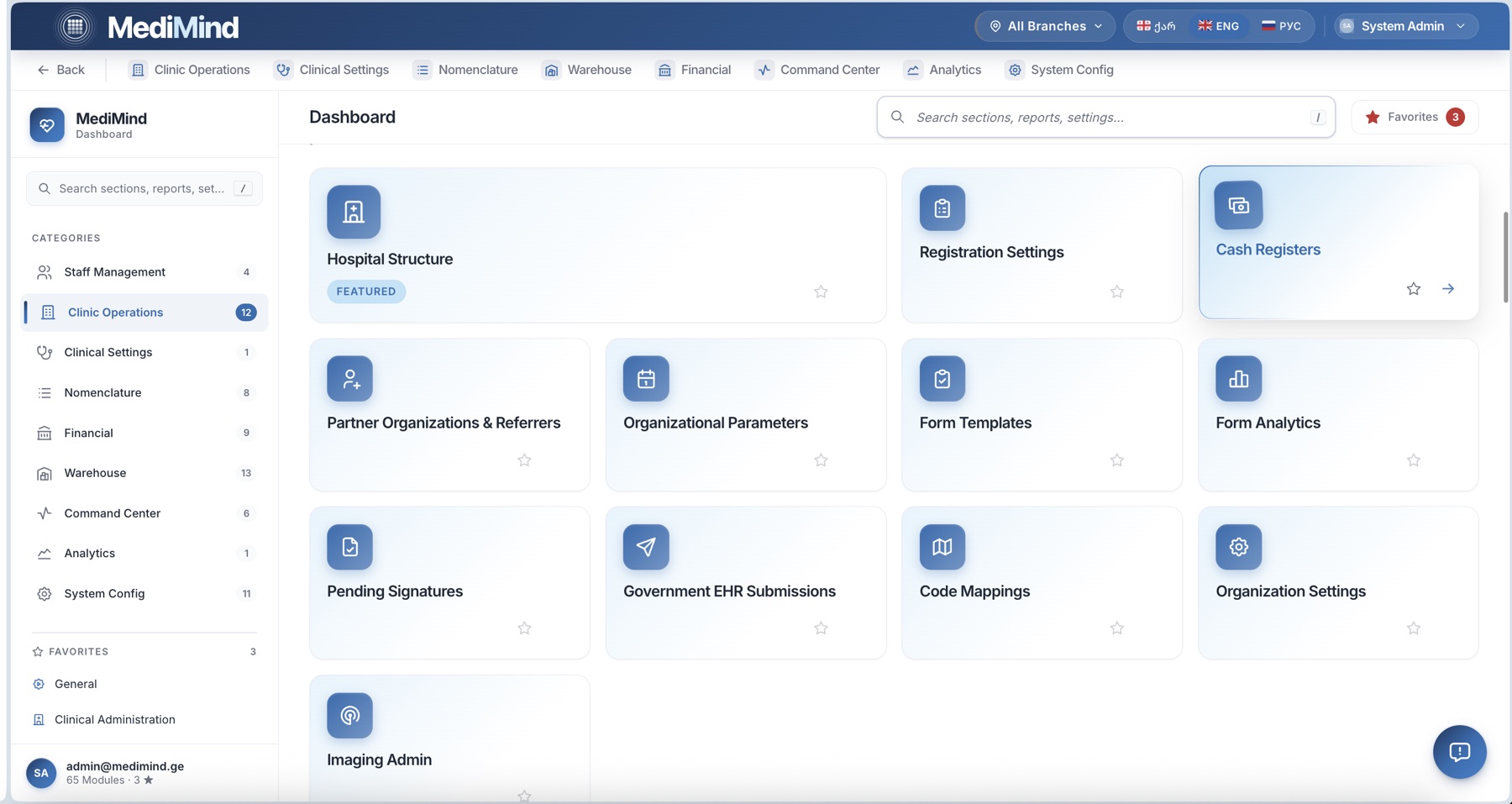Click the Form Analytics bar chart icon
Image resolution: width=1512 pixels, height=804 pixels.
click(x=1239, y=379)
